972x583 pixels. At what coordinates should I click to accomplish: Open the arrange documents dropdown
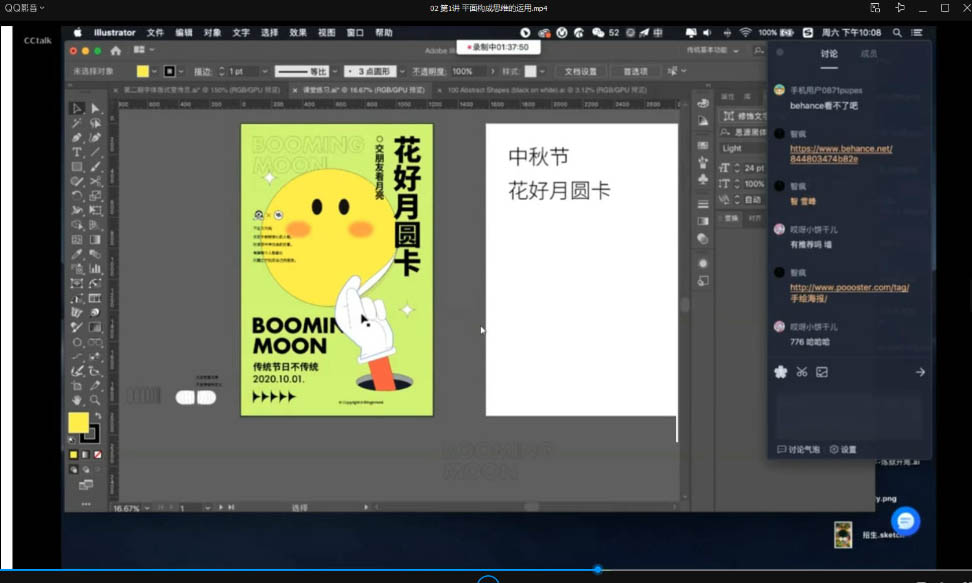point(144,50)
